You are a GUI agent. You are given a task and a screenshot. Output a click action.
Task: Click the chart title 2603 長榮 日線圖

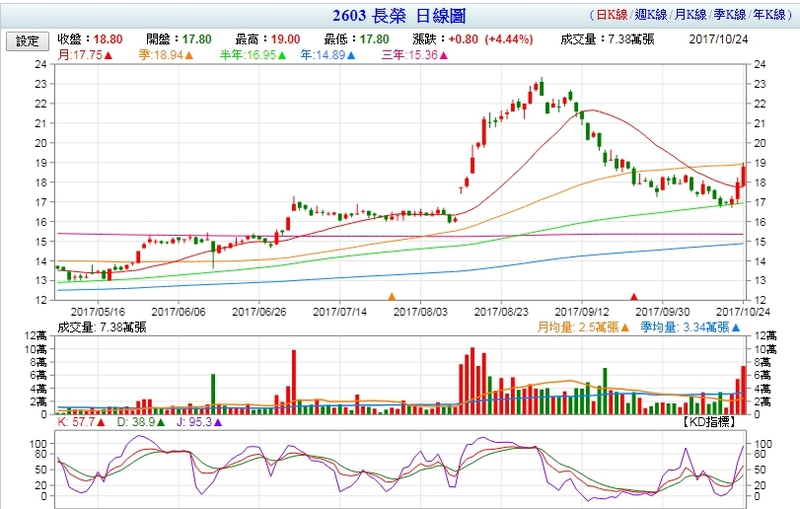coord(399,16)
